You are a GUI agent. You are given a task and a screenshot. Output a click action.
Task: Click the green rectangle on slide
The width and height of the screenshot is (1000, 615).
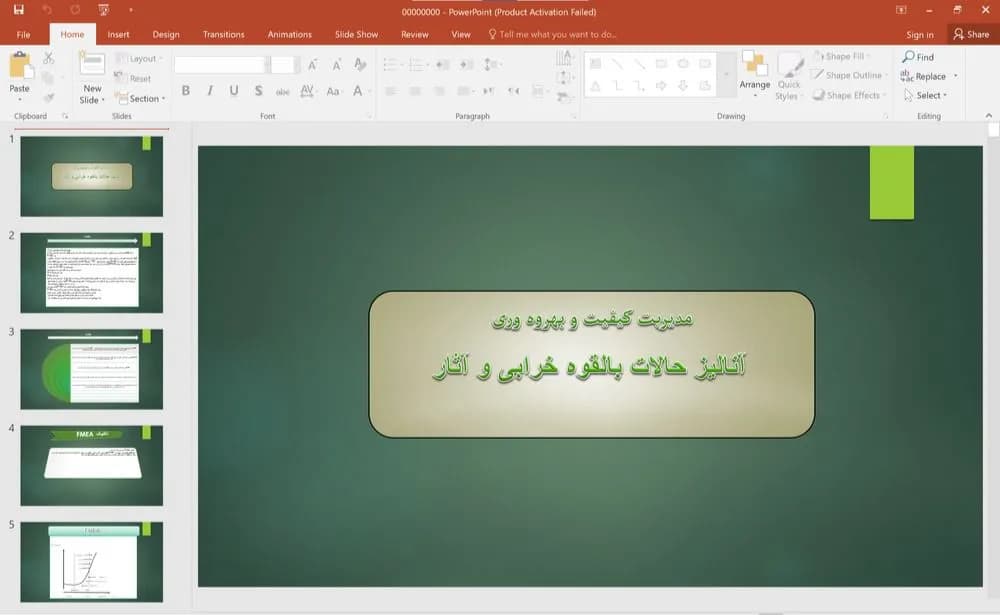click(x=892, y=182)
